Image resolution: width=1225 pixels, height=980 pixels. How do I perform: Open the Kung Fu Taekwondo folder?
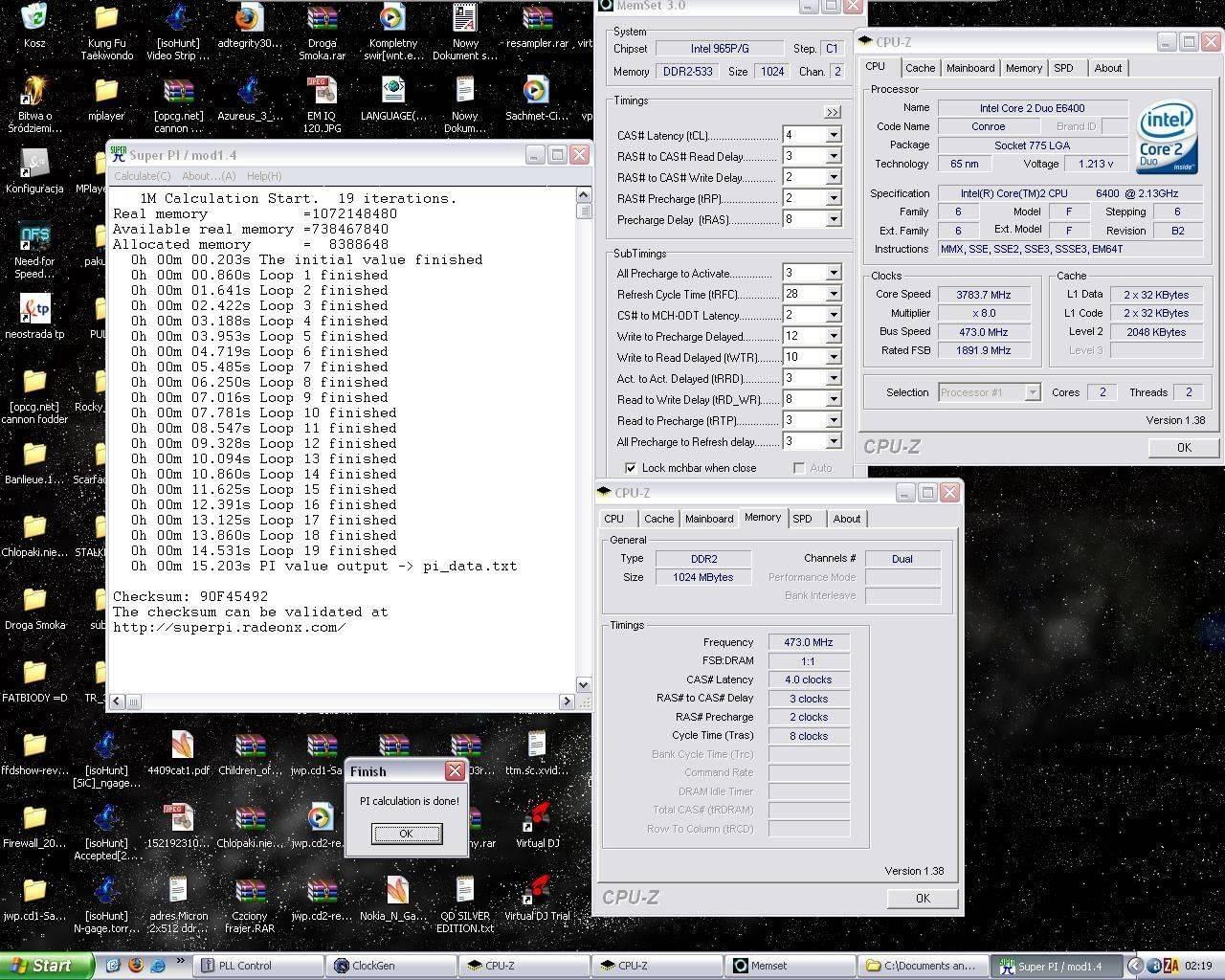click(106, 17)
